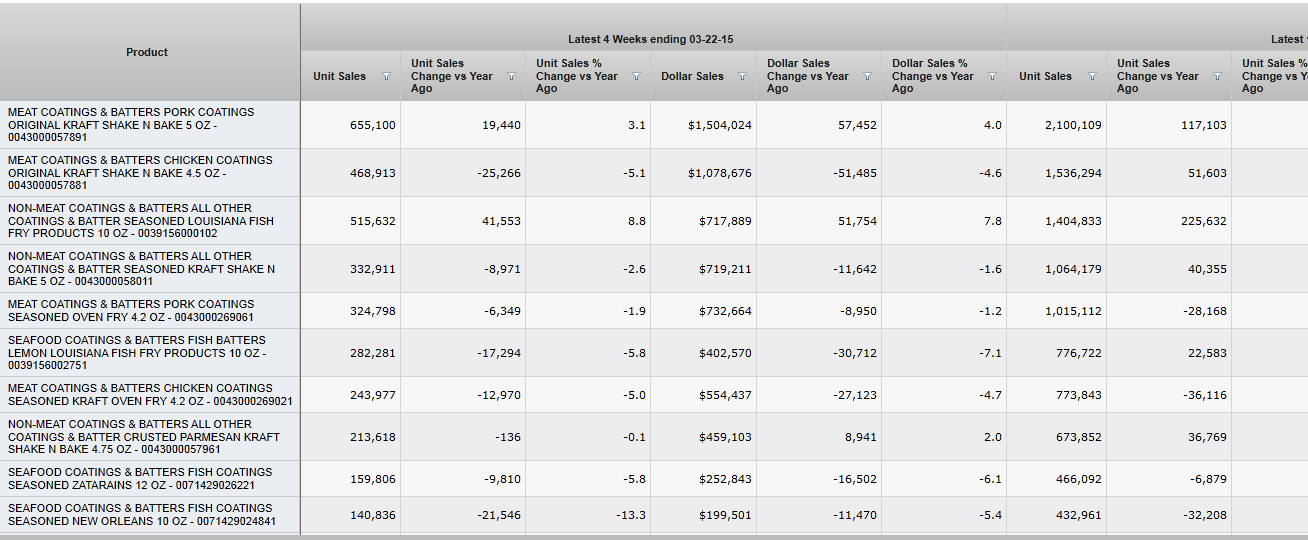The image size is (1308, 540).
Task: Click filter icon on the second Unit Sales column
Action: pyautogui.click(x=1092, y=77)
